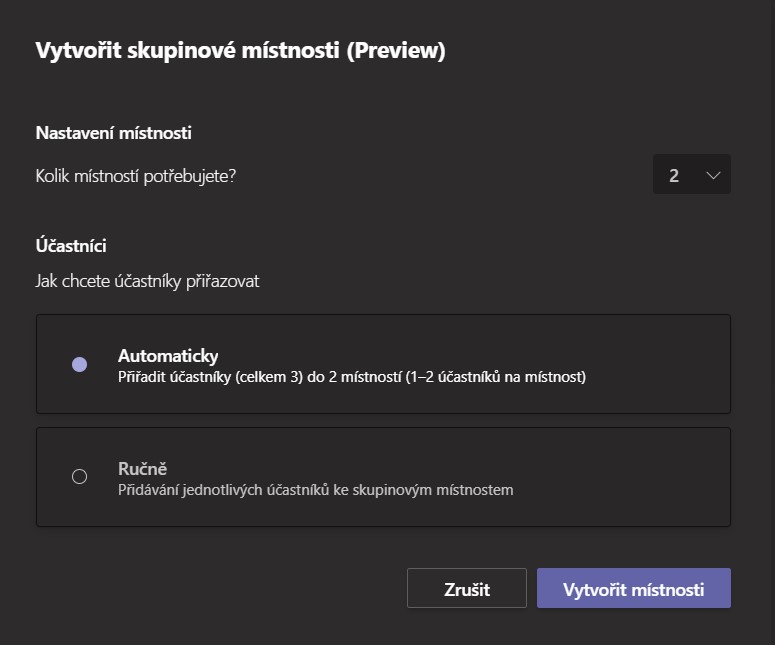
Task: Click the 'Účastníci' section heading
Action: [x=71, y=246]
